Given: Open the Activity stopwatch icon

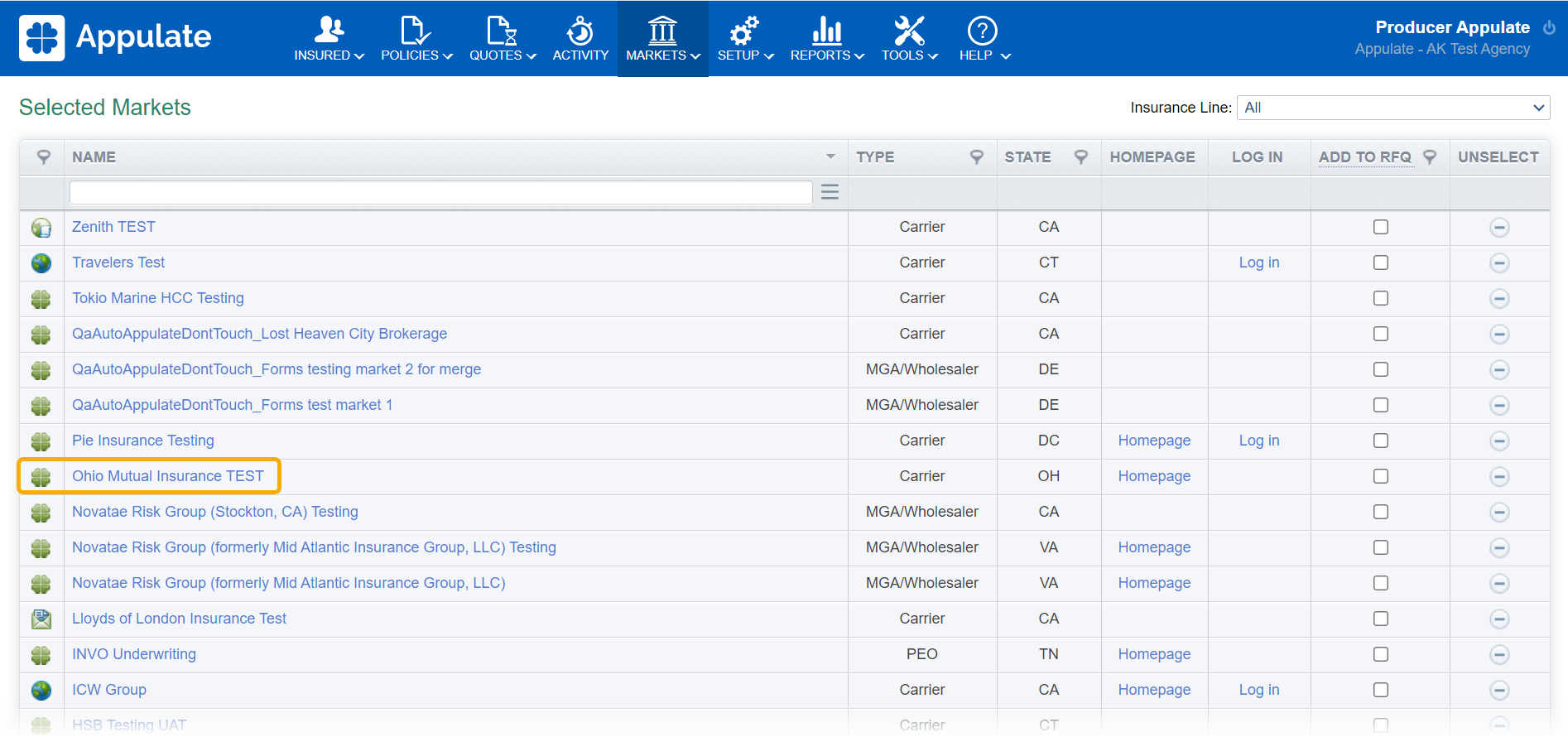Looking at the screenshot, I should coord(580,31).
